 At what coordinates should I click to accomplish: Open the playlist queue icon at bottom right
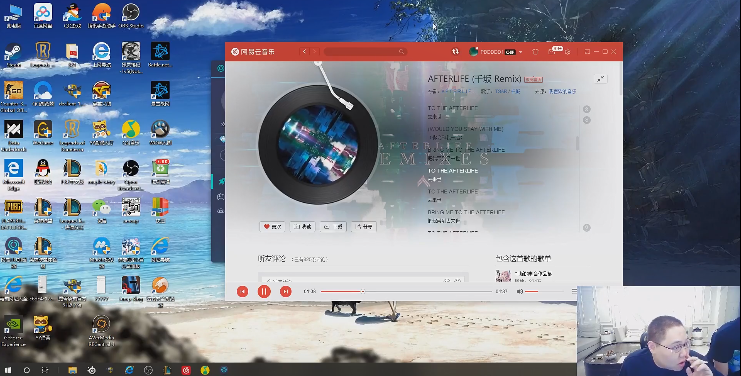(x=574, y=291)
